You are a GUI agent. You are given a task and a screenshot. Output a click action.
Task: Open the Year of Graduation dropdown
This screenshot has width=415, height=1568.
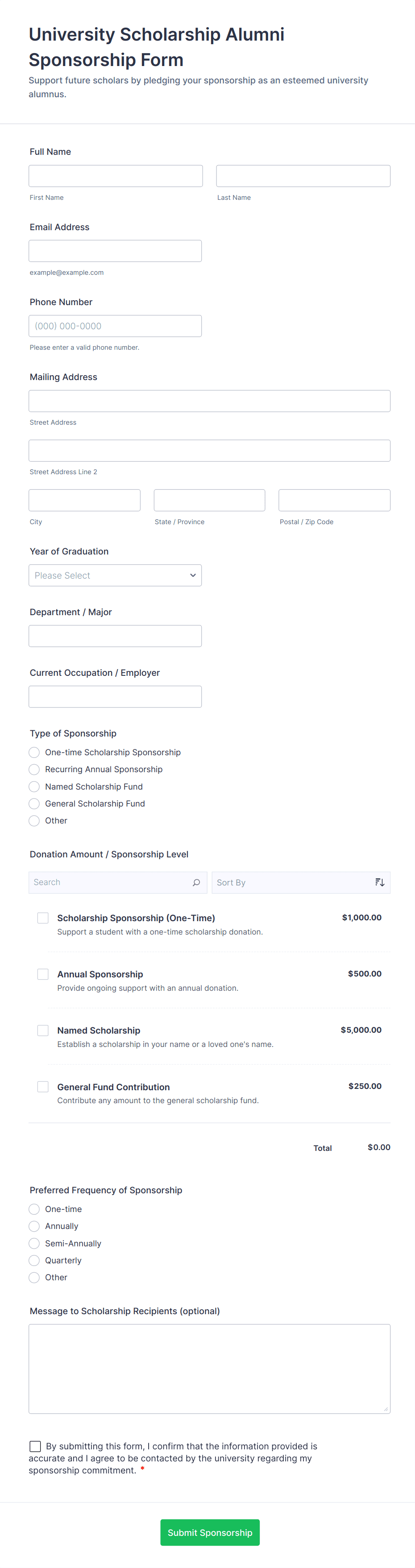pyautogui.click(x=115, y=575)
